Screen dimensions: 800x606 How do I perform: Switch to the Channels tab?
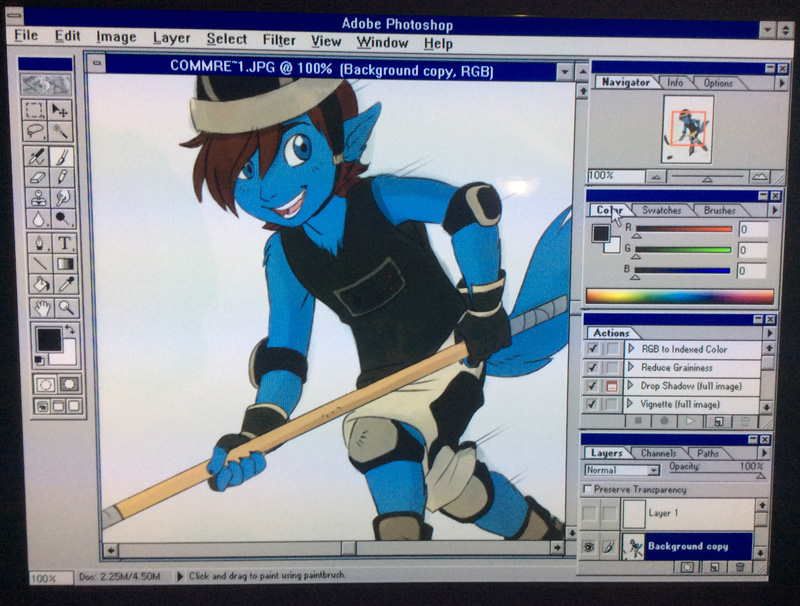[658, 453]
